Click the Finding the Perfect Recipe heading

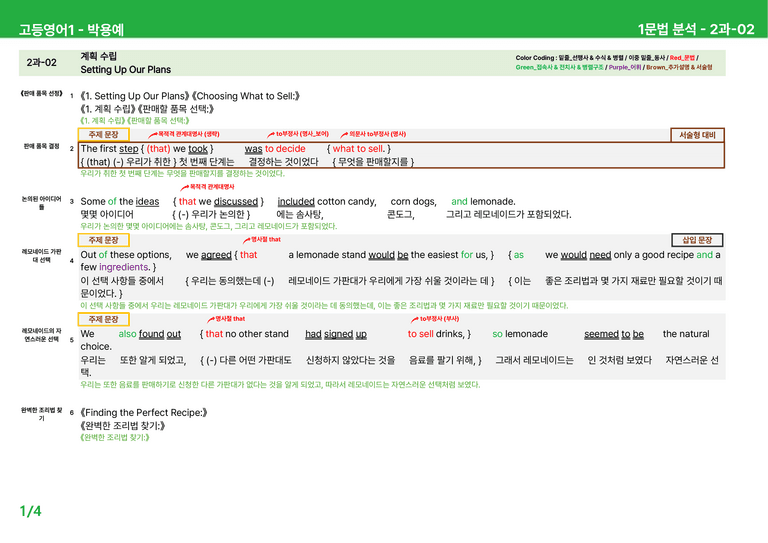coord(144,413)
